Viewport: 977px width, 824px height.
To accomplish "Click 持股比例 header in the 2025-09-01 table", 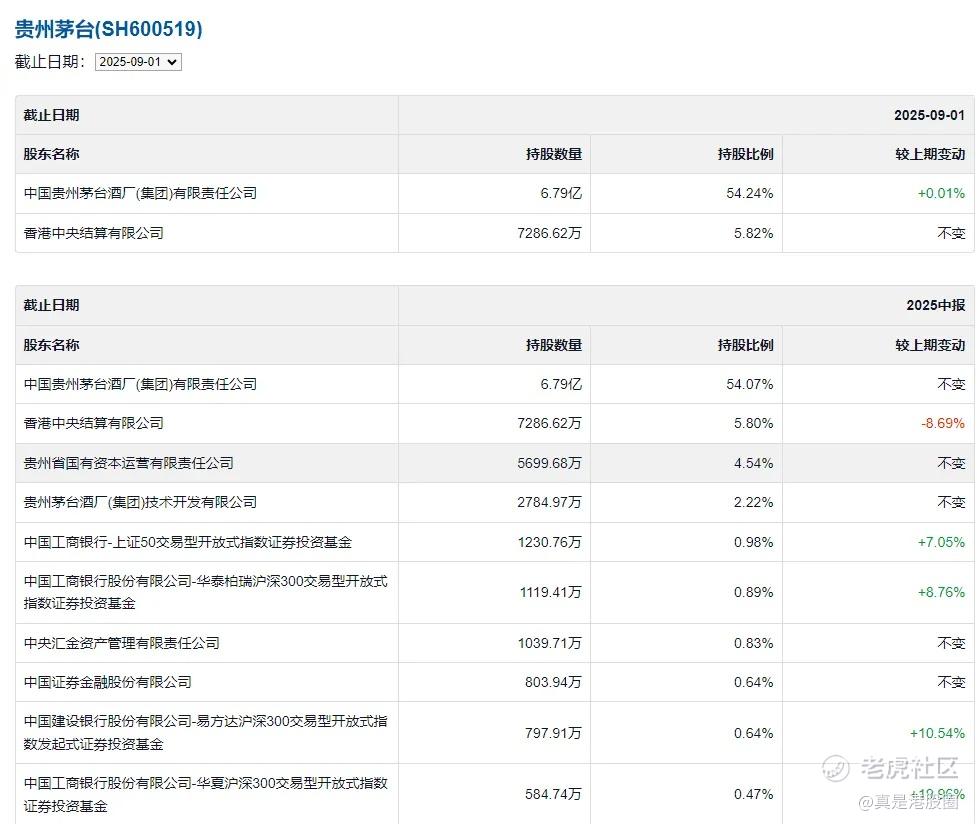I will pyautogui.click(x=745, y=154).
